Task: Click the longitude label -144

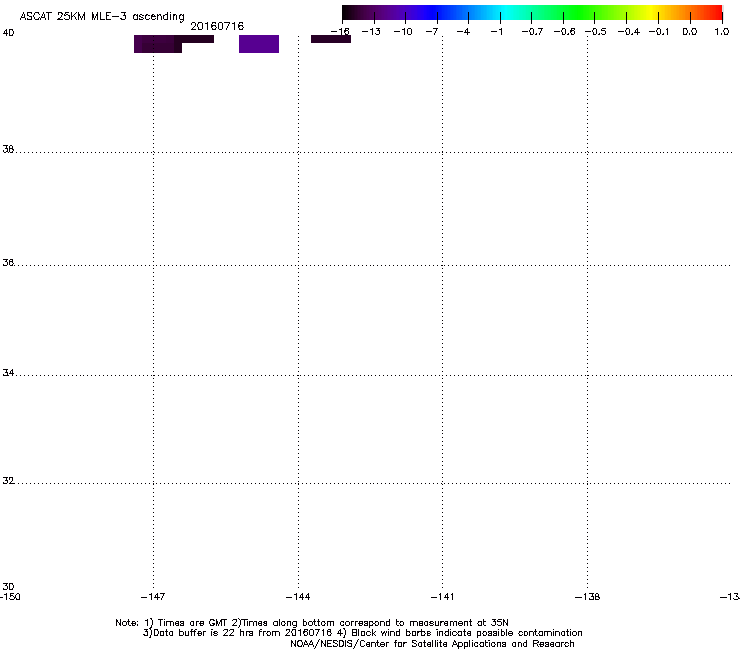Action: pyautogui.click(x=298, y=597)
